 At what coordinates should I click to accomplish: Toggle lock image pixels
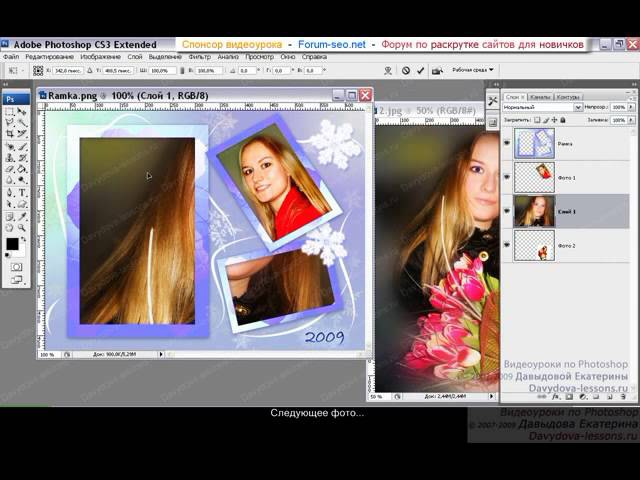click(x=546, y=120)
